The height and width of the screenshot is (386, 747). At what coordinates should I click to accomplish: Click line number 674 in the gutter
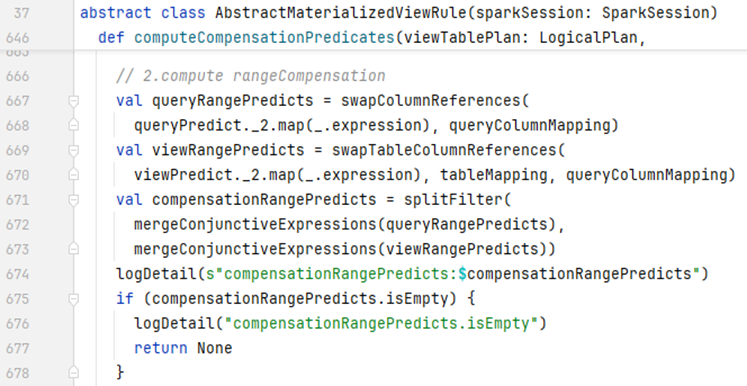point(18,274)
